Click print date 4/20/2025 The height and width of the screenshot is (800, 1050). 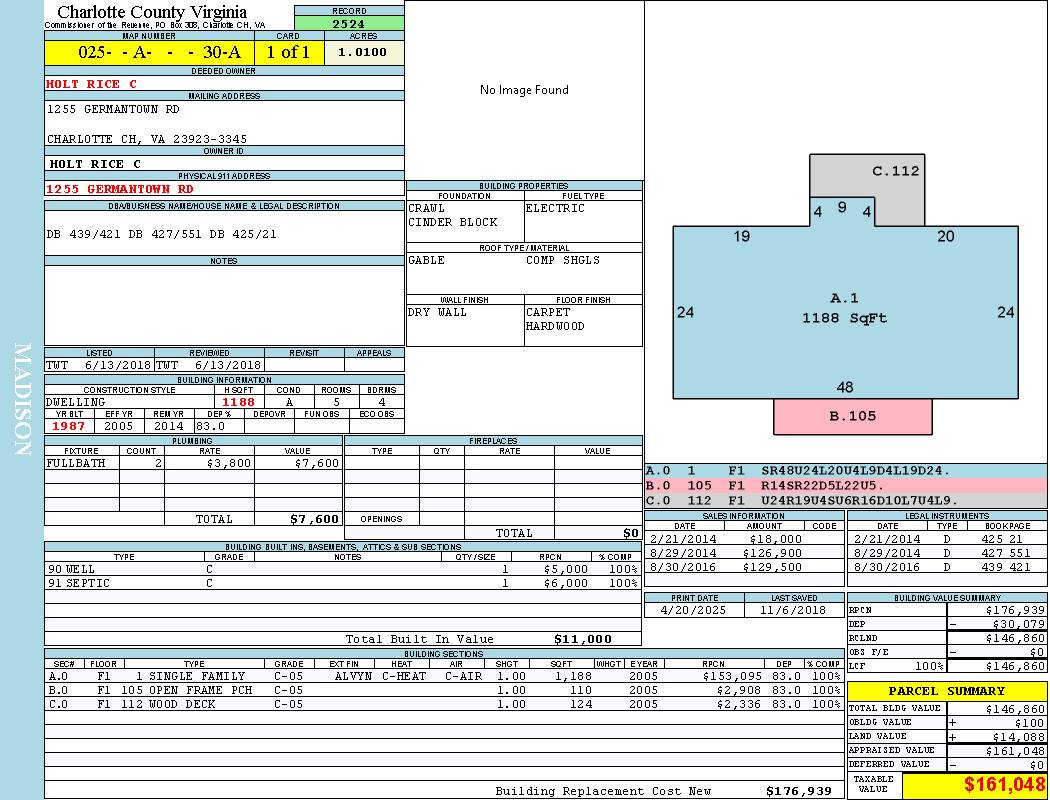click(x=693, y=610)
